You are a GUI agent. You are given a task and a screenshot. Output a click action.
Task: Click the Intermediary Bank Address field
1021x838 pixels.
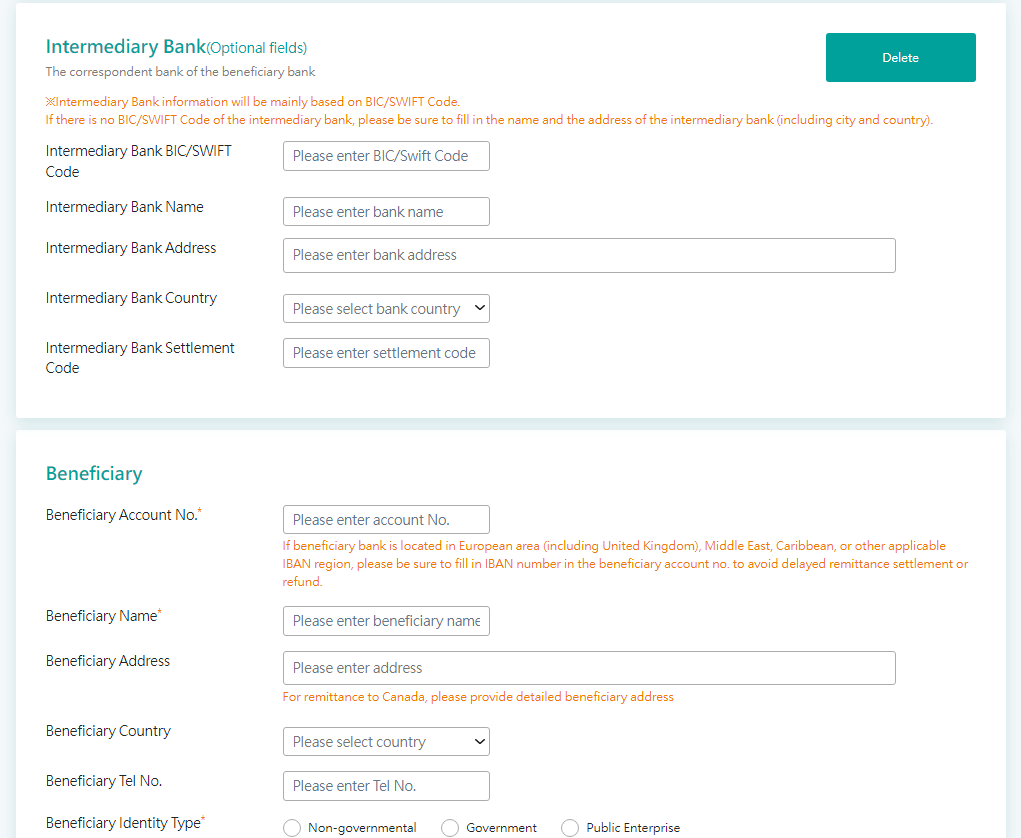coord(589,255)
